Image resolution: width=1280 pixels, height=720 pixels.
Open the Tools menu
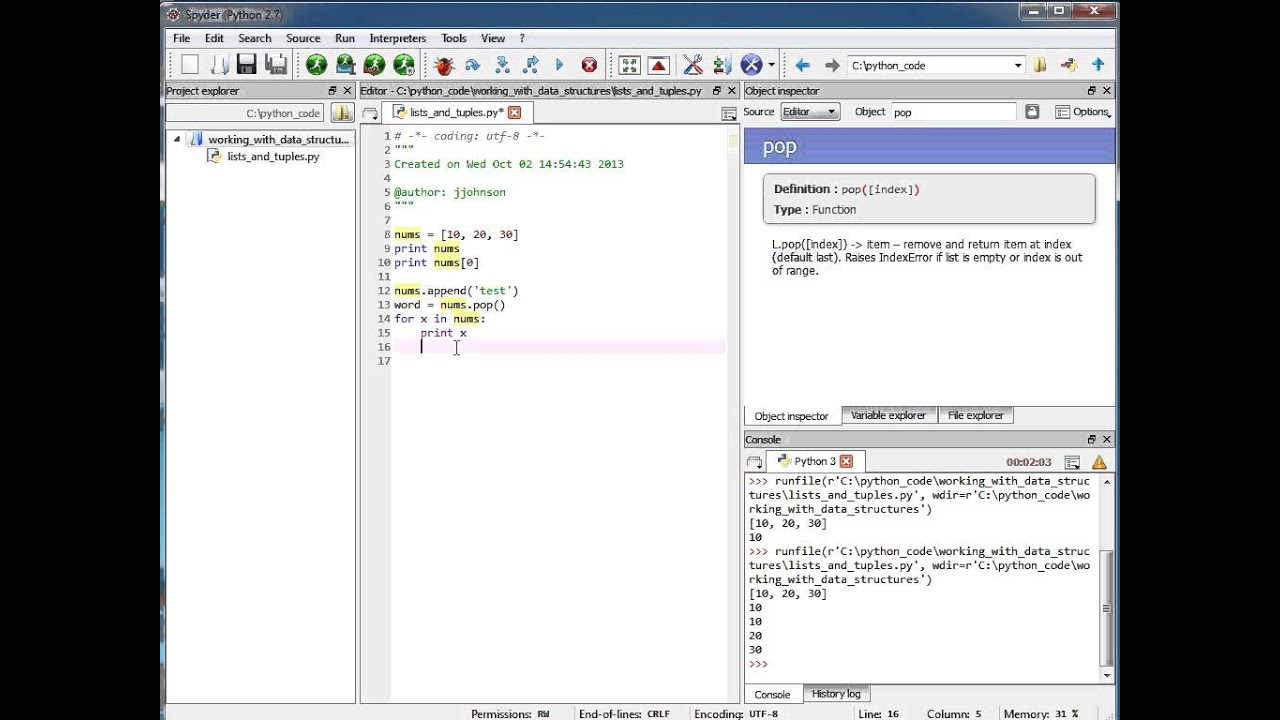tap(454, 38)
